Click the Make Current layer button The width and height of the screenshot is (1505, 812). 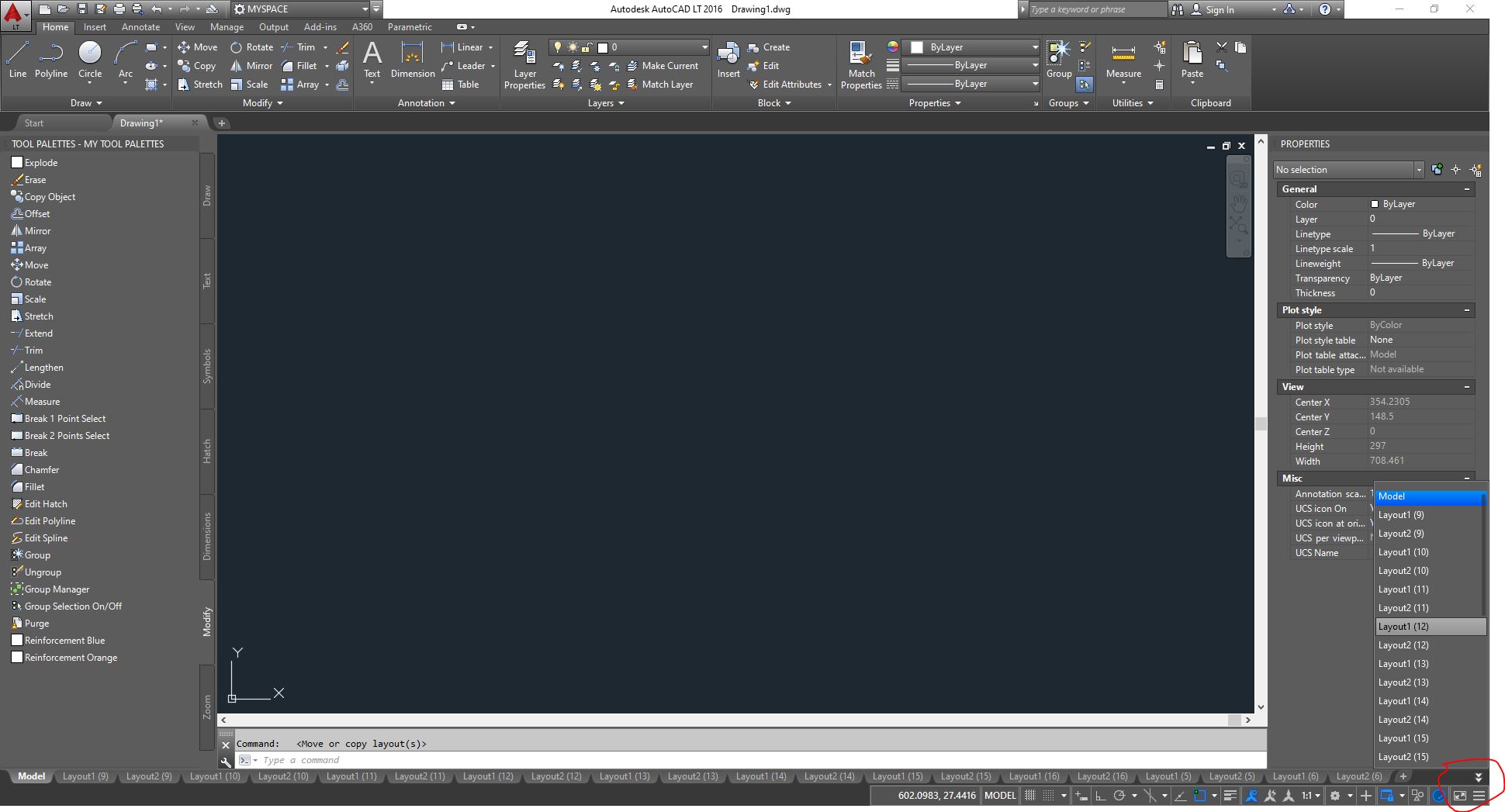click(663, 65)
